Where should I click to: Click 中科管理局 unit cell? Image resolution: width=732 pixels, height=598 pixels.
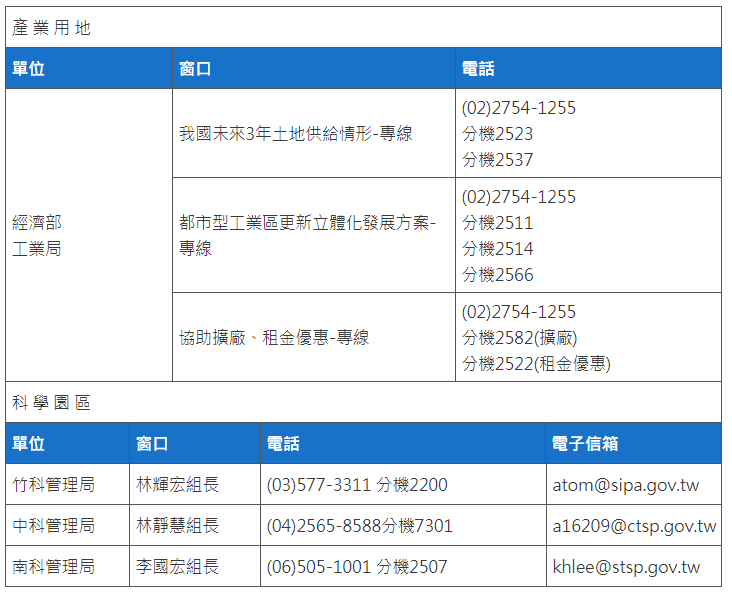coord(68,526)
